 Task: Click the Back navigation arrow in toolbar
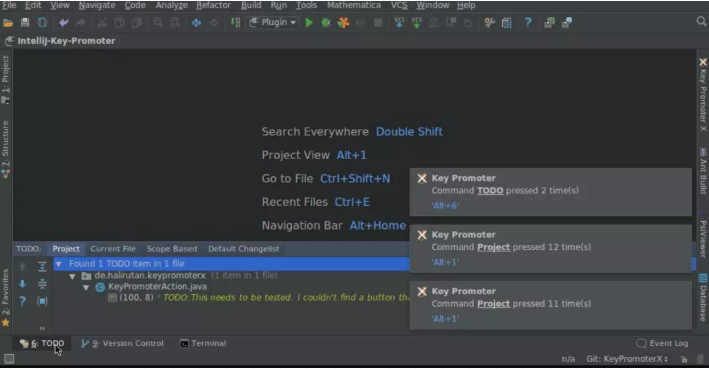196,23
